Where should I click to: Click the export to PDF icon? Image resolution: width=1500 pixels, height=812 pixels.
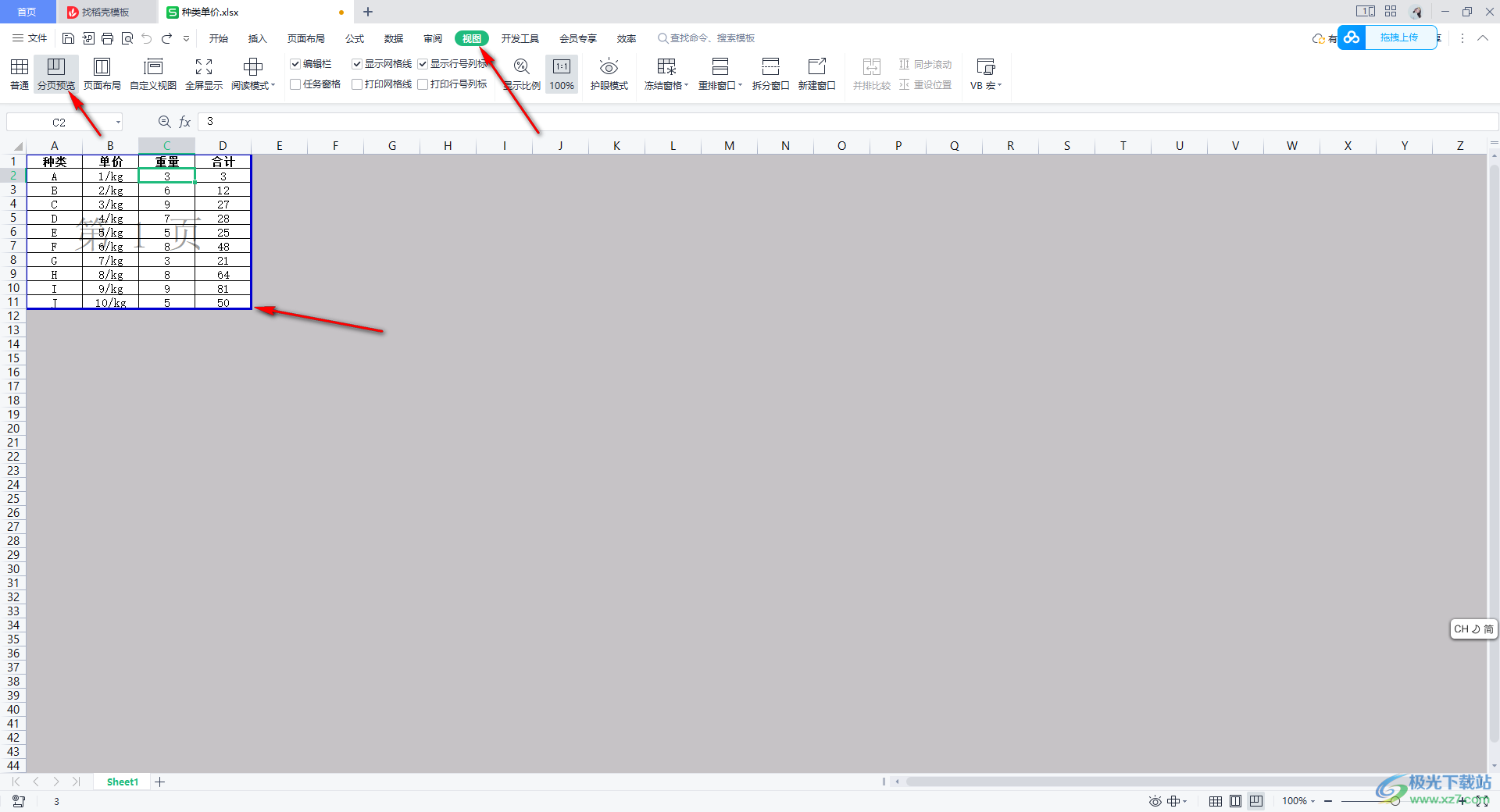(x=88, y=38)
